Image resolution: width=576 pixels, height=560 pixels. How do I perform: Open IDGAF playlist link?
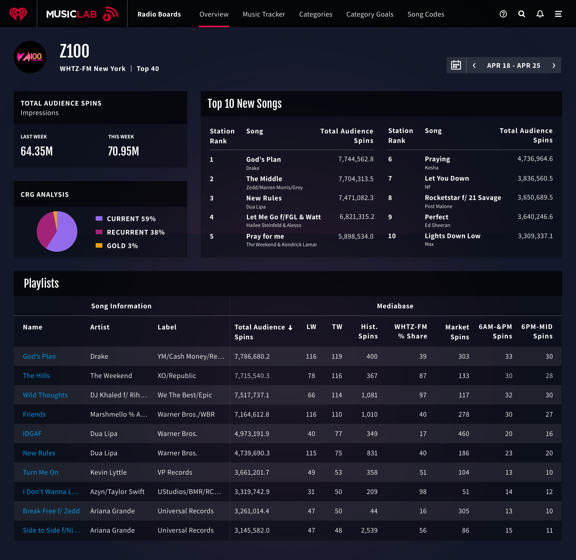32,434
